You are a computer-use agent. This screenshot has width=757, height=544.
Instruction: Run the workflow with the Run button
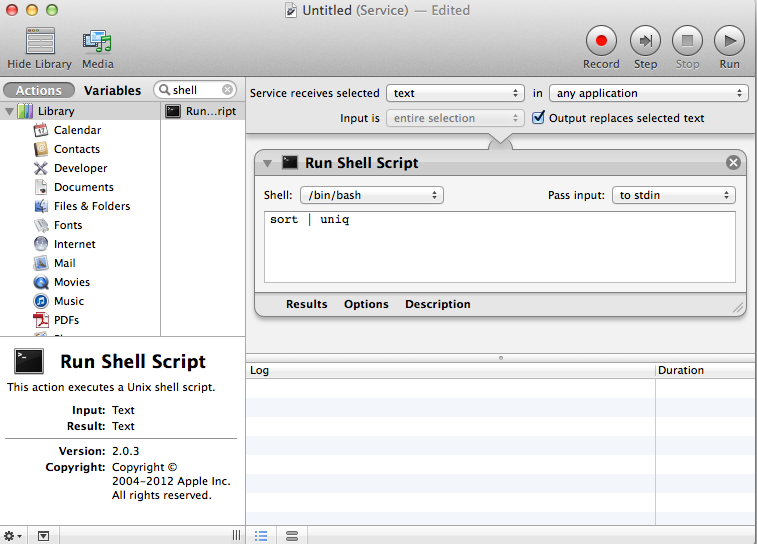(729, 41)
